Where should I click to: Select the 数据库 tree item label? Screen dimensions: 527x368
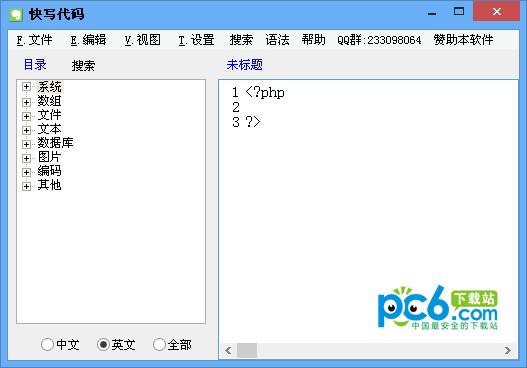[55, 143]
